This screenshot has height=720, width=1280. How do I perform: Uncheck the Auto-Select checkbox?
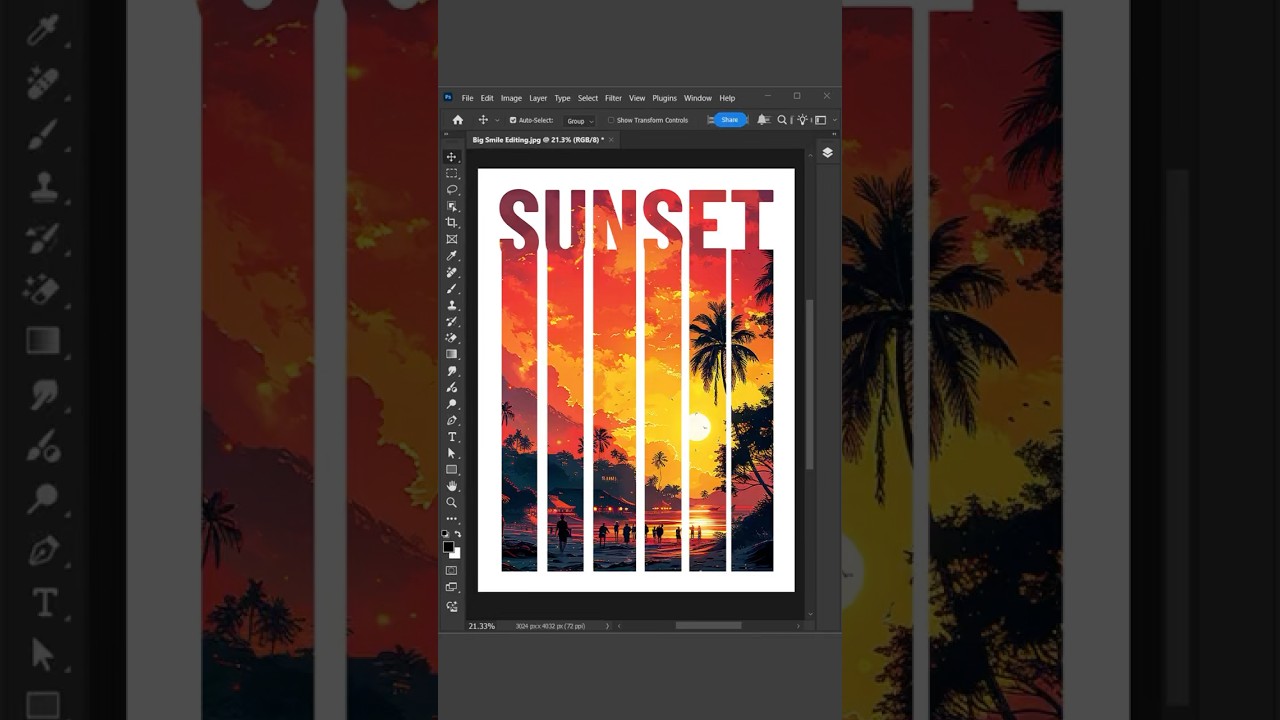[x=513, y=120]
